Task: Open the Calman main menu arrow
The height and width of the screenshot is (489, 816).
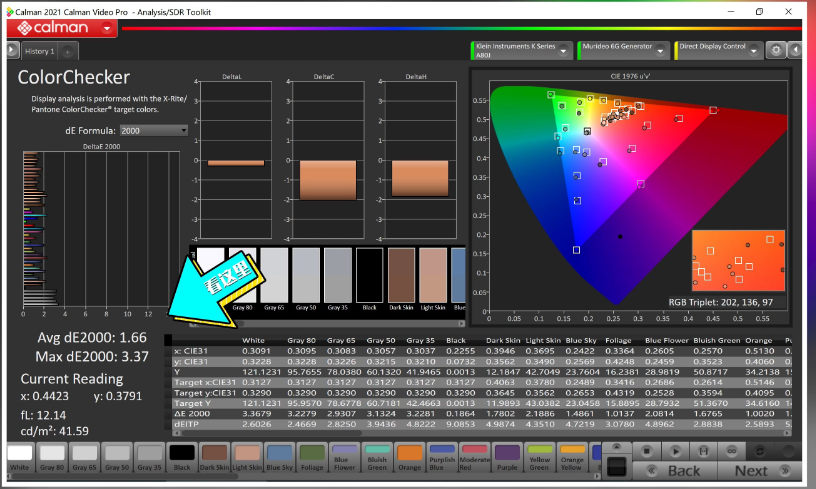Action: [x=108, y=28]
